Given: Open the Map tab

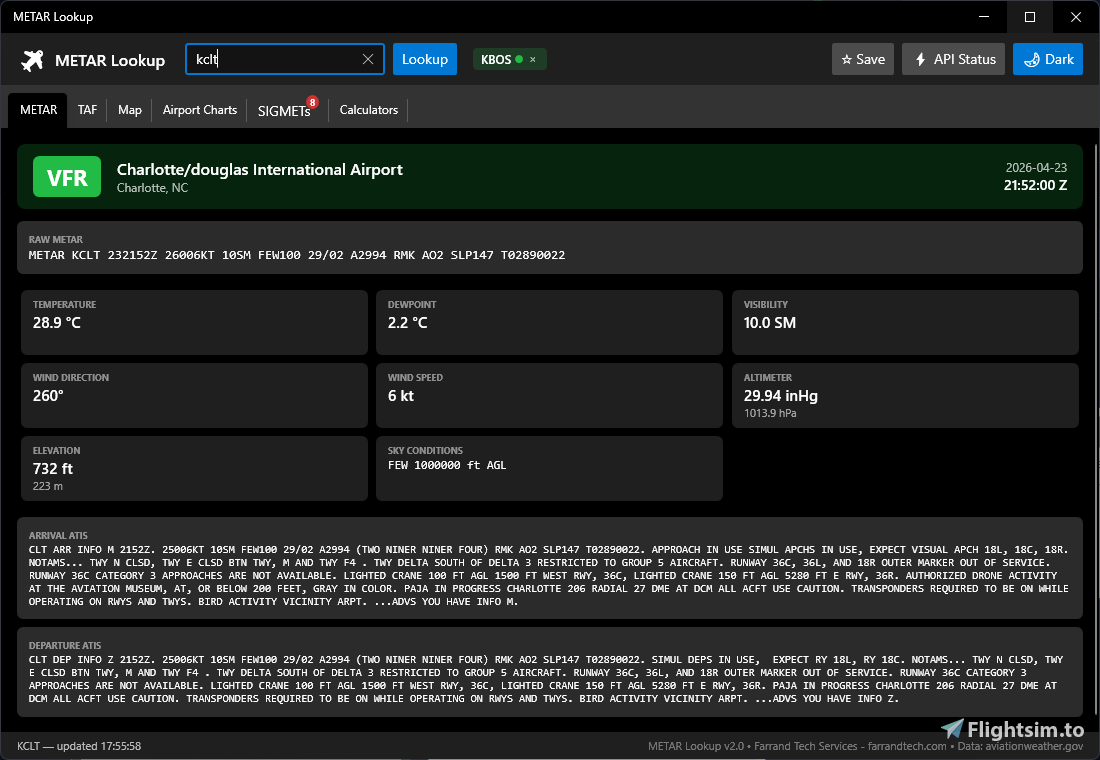Looking at the screenshot, I should pos(130,110).
